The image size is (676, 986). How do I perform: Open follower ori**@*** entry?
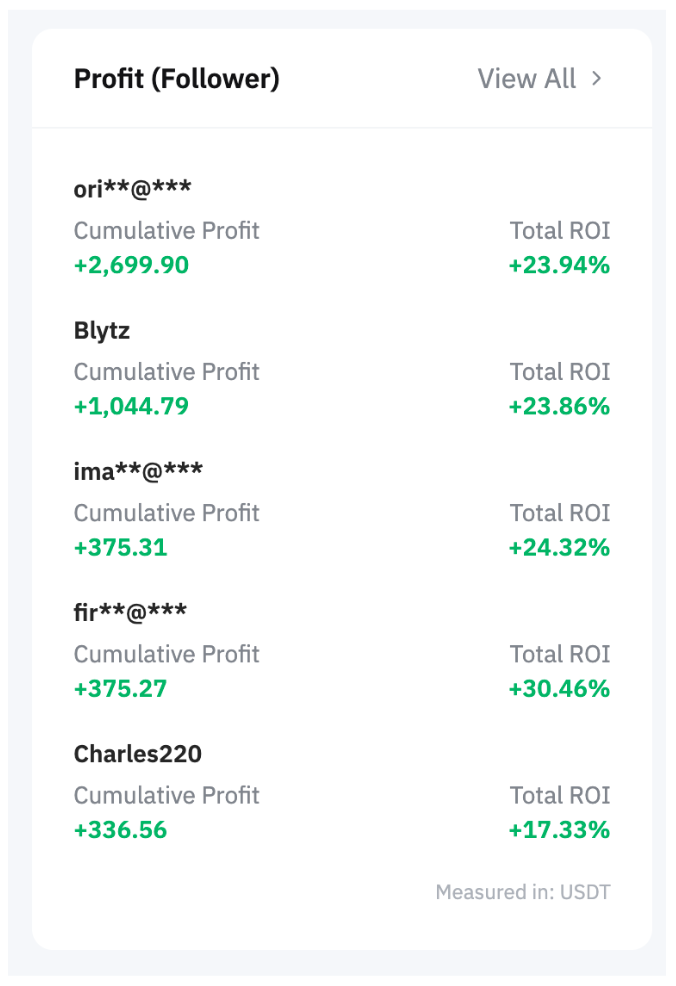pos(133,188)
